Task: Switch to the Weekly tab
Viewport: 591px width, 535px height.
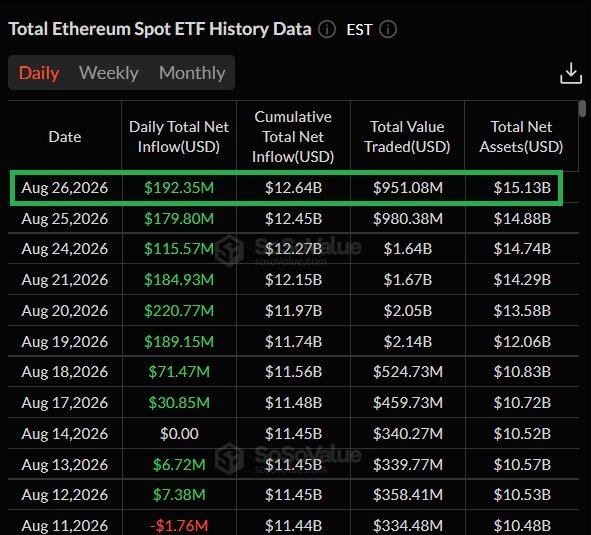Action: pyautogui.click(x=109, y=73)
